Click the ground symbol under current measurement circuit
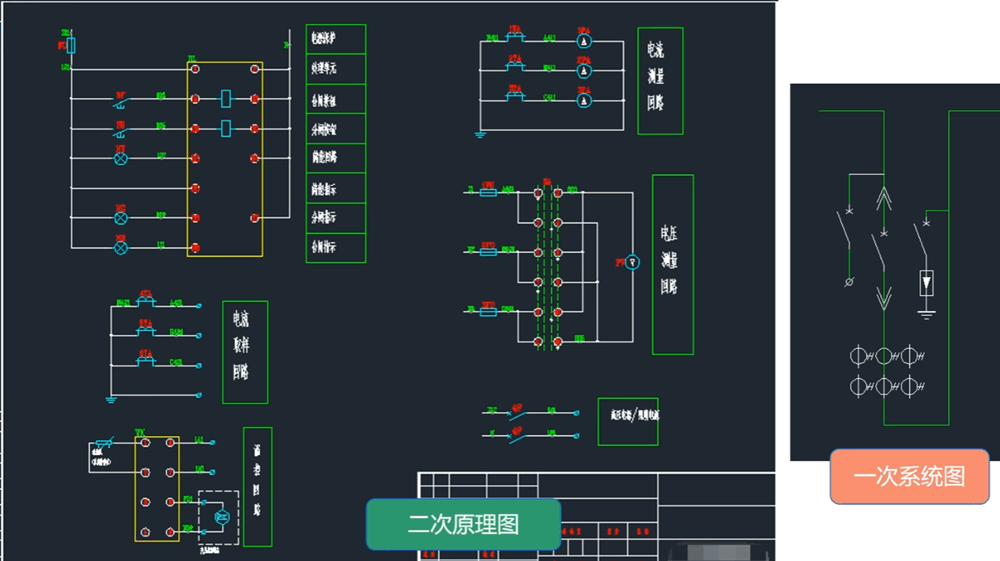Screen dimensions: 1000x561 tap(480, 134)
